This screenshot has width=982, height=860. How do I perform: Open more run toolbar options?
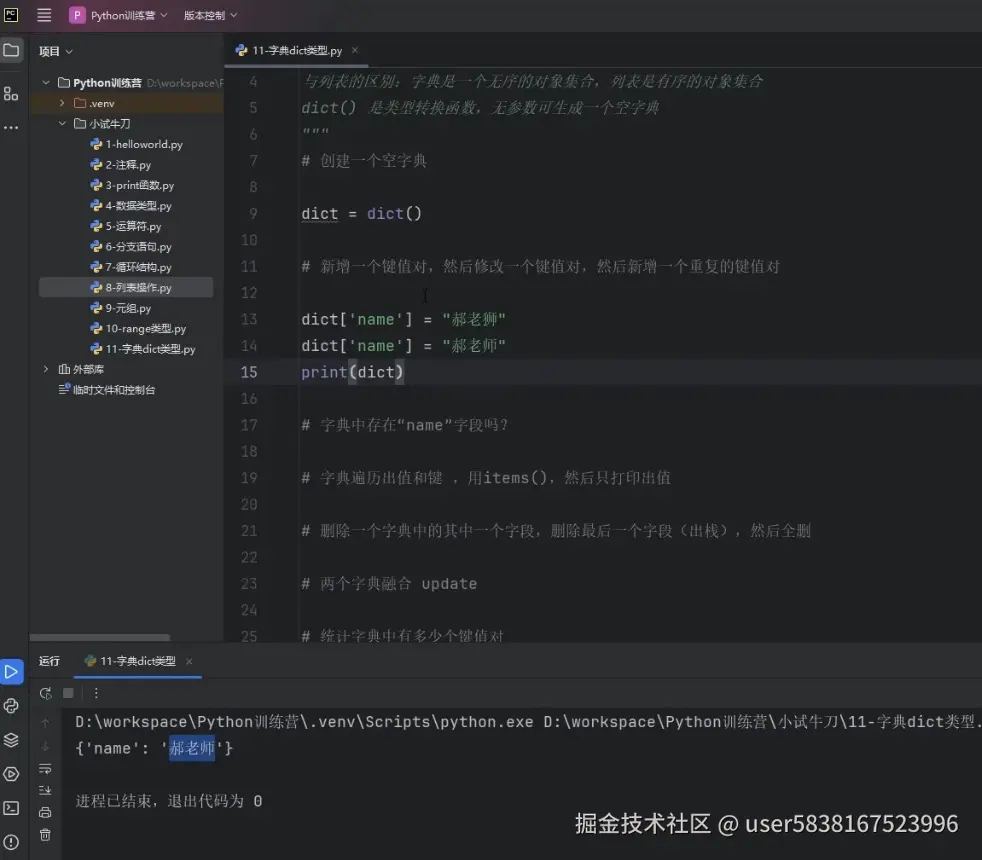point(96,693)
